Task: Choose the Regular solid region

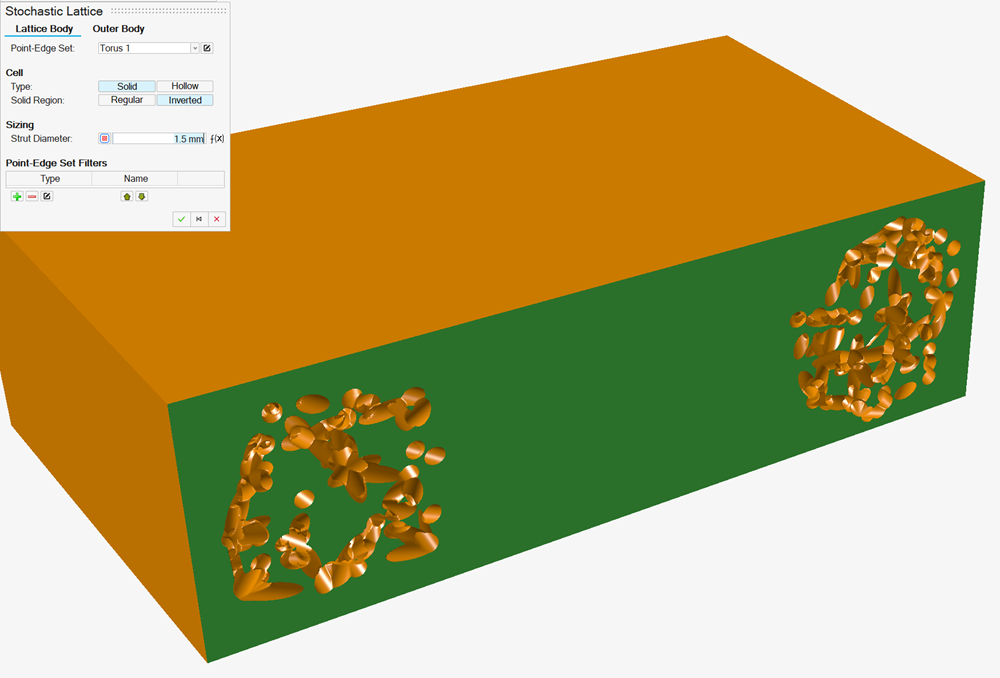Action: click(x=127, y=100)
